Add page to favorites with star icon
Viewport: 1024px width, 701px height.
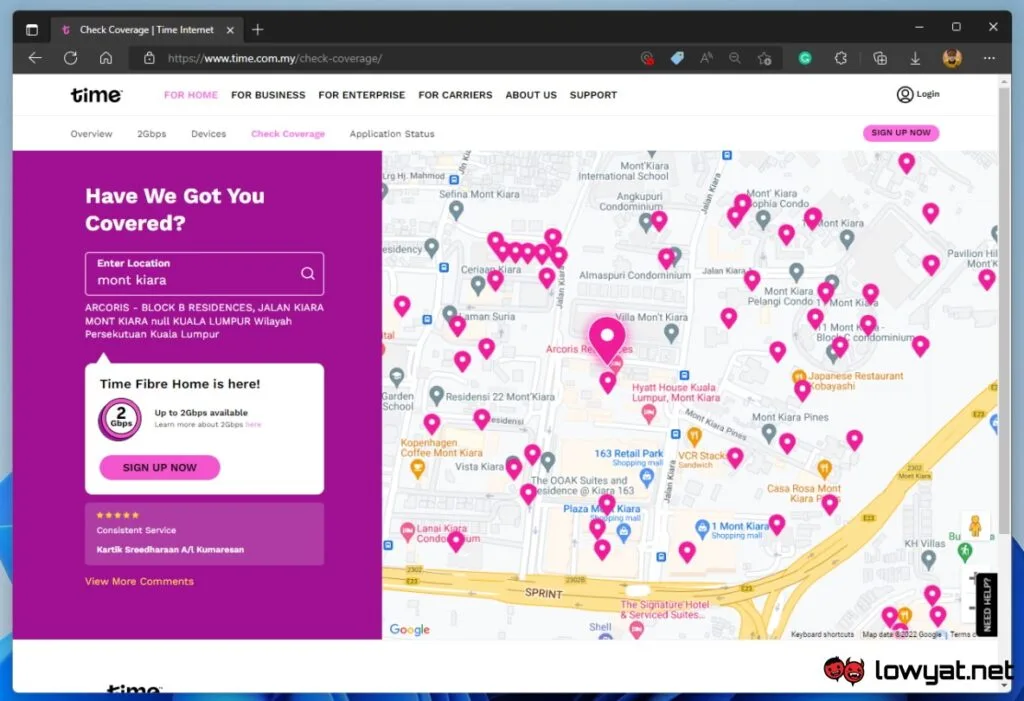tap(765, 58)
